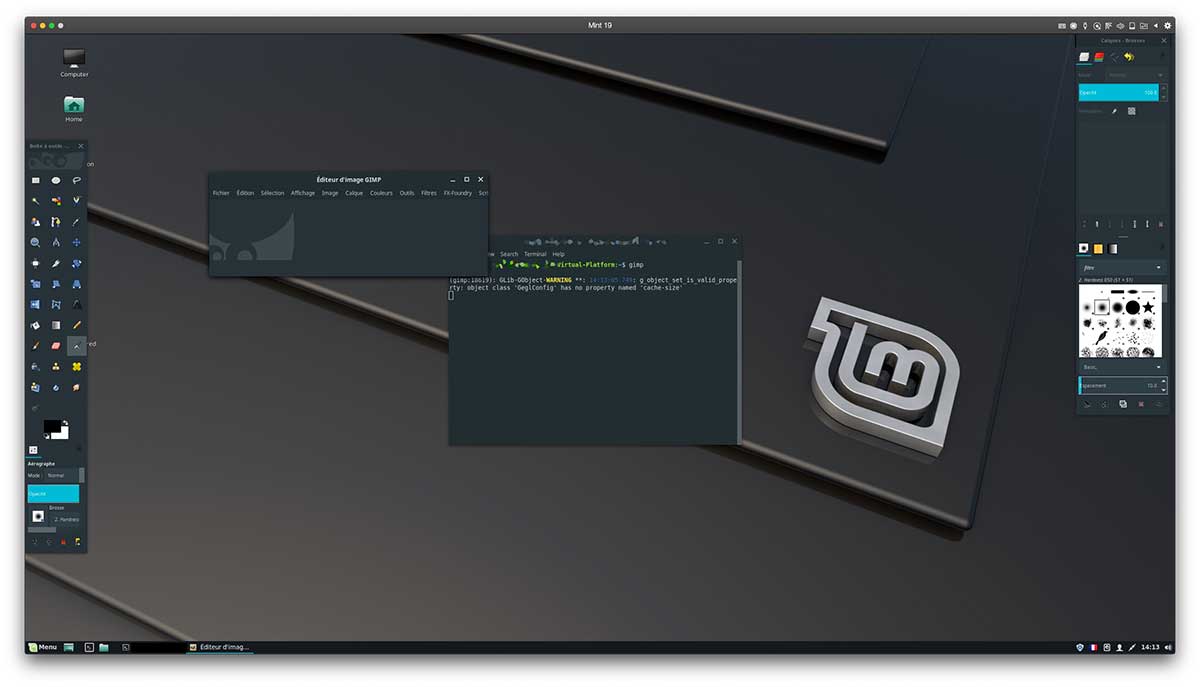This screenshot has height=687, width=1200.
Task: Choose the Free Select lasso tool
Action: pos(77,180)
